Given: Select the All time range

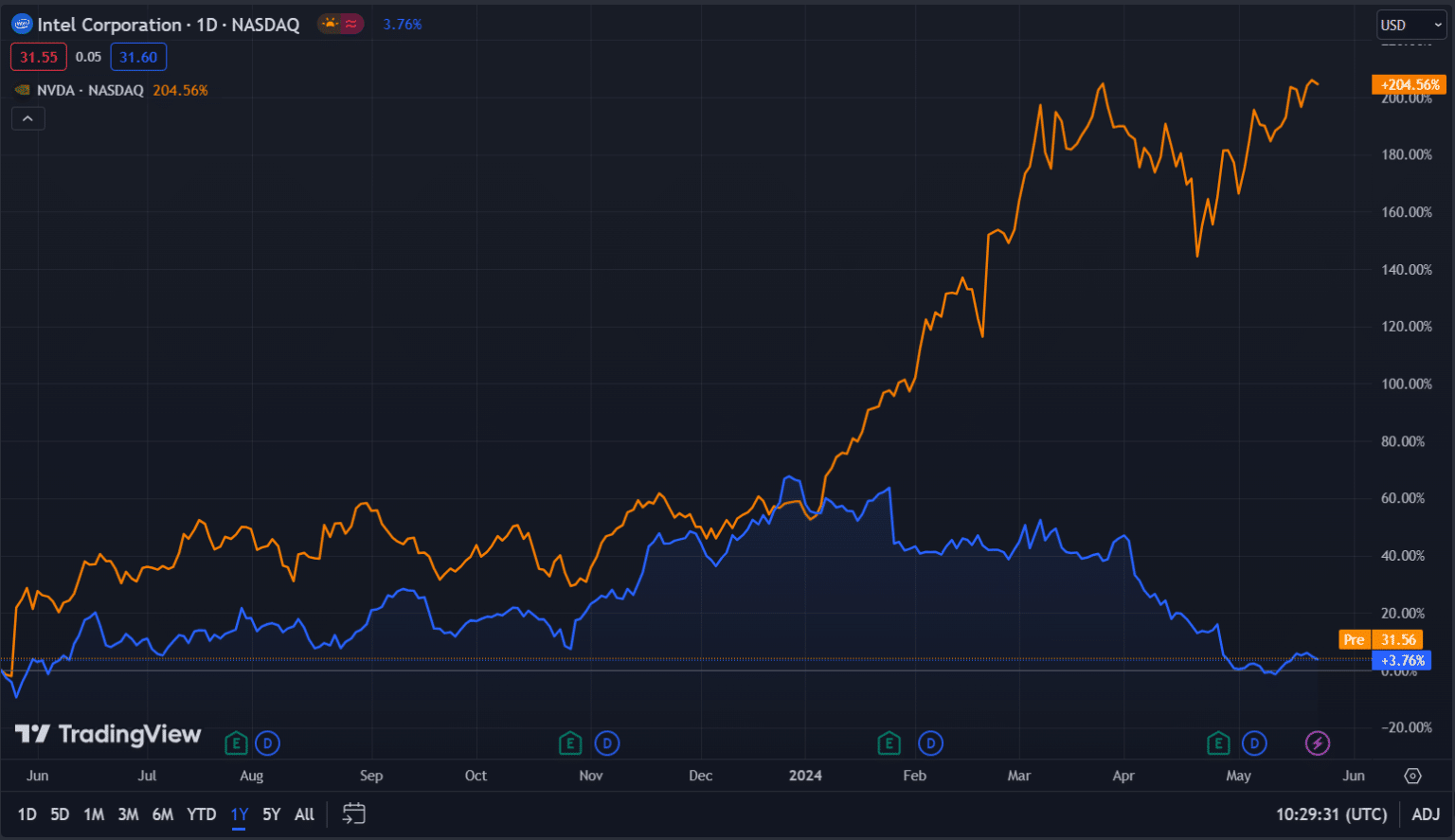Looking at the screenshot, I should coord(304,814).
